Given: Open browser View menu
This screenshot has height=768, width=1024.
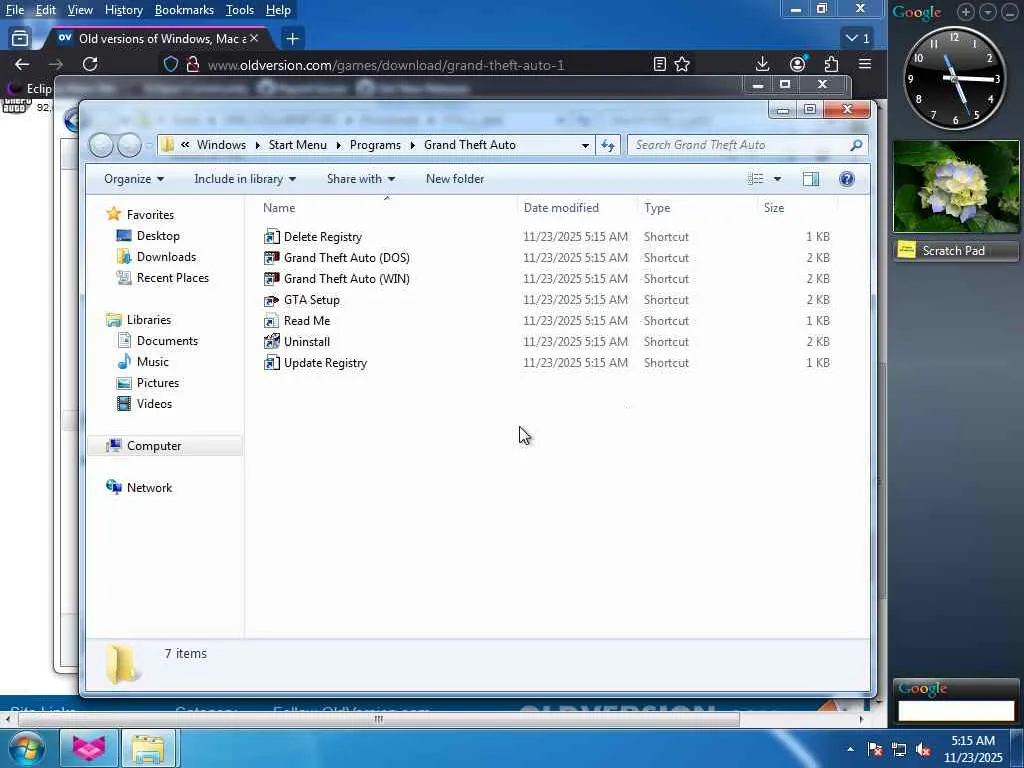Looking at the screenshot, I should 80,10.
